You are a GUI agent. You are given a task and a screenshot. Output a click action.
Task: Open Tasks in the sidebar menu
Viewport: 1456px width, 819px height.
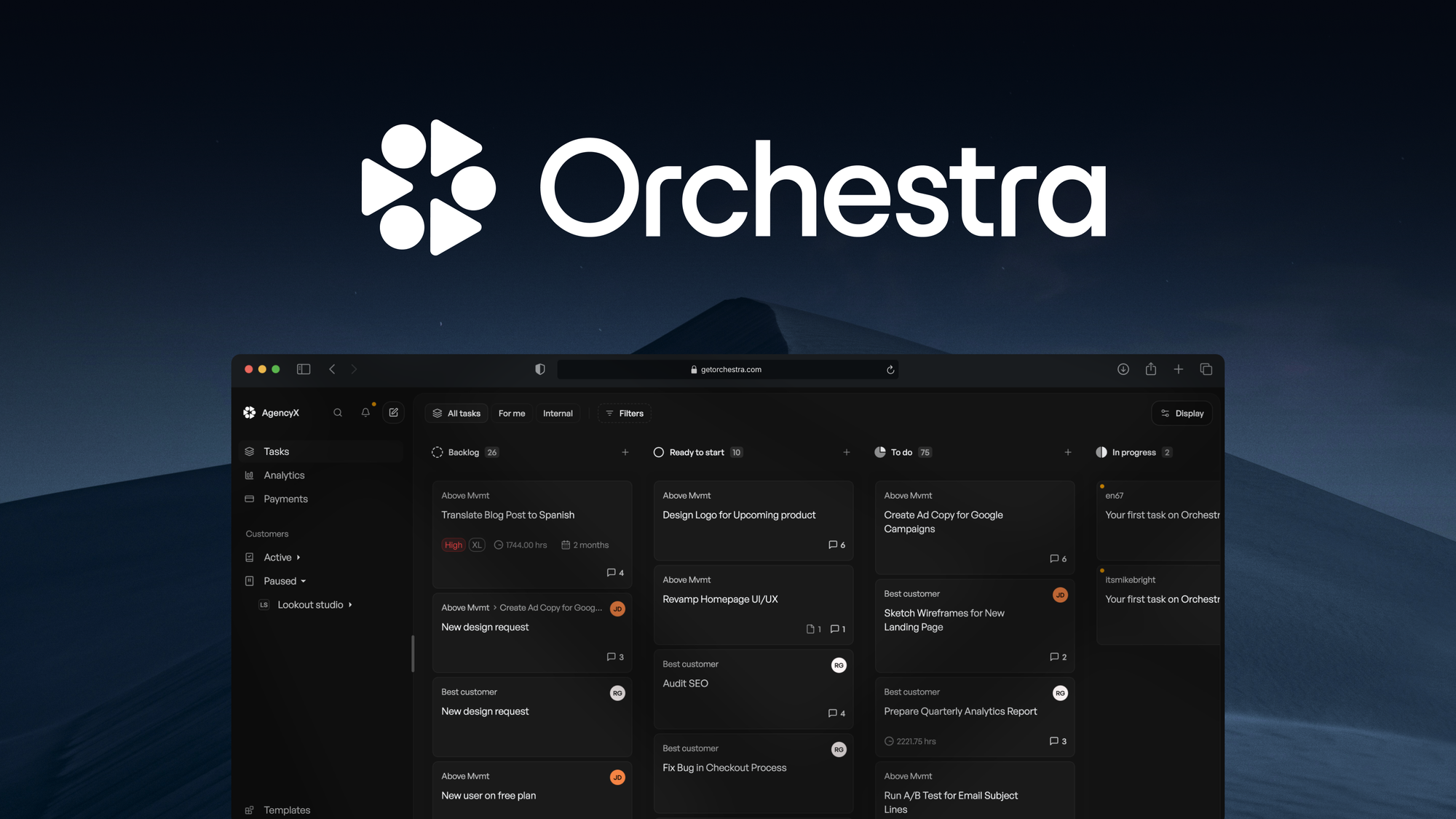click(277, 451)
